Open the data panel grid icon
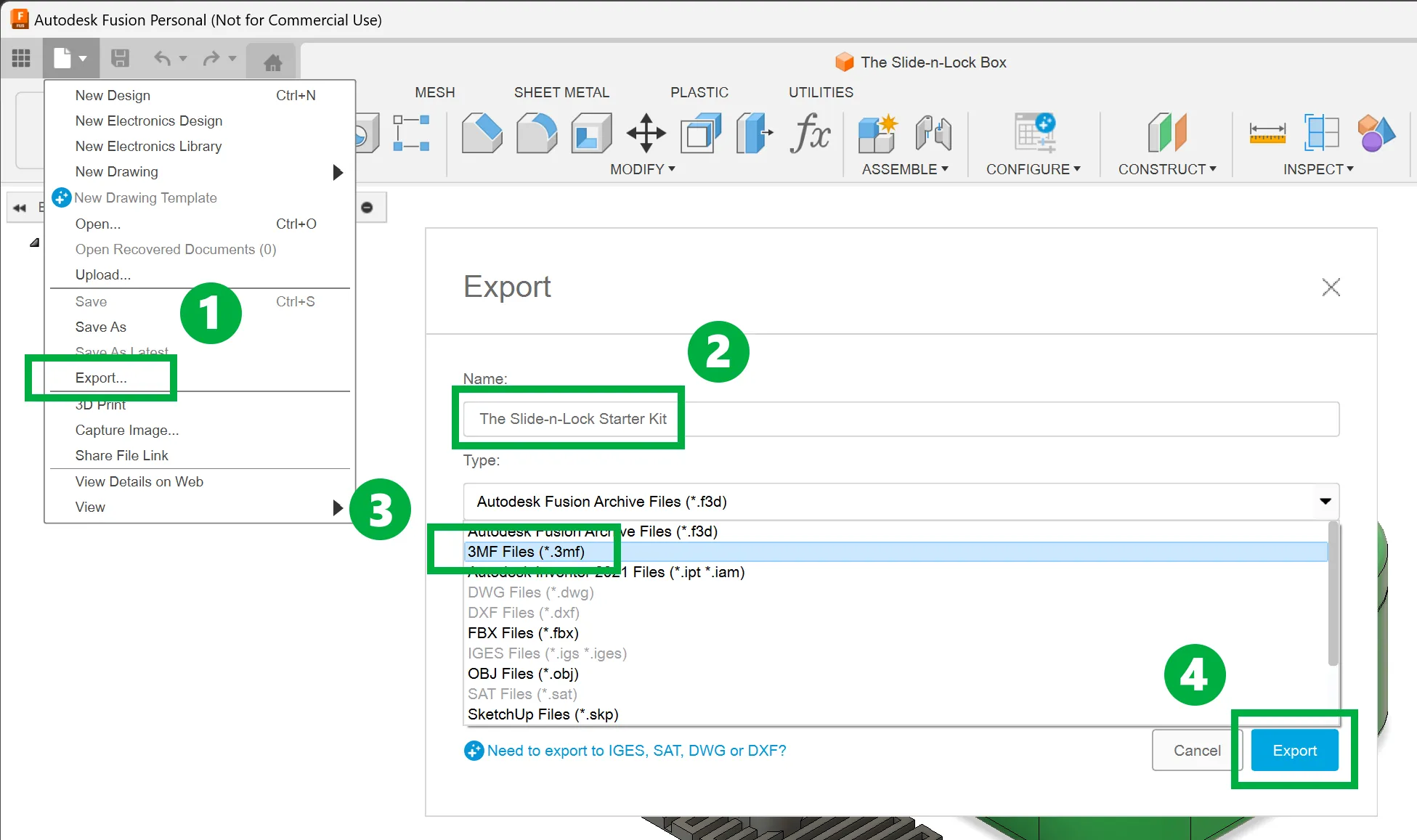Image resolution: width=1417 pixels, height=840 pixels. click(x=21, y=58)
